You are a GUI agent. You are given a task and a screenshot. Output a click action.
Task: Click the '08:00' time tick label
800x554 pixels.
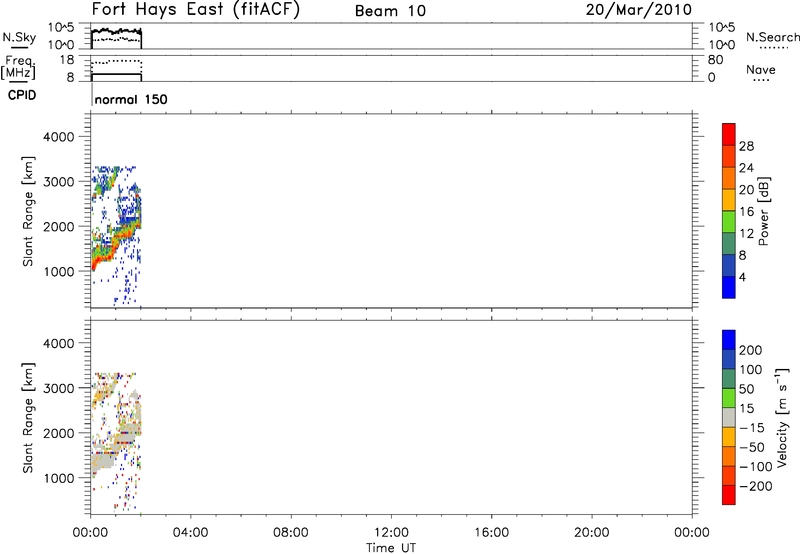291,533
